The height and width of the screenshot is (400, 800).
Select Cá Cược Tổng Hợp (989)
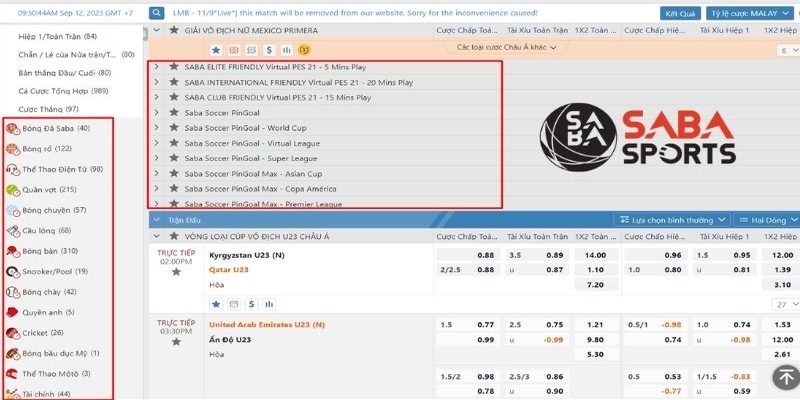coord(63,91)
